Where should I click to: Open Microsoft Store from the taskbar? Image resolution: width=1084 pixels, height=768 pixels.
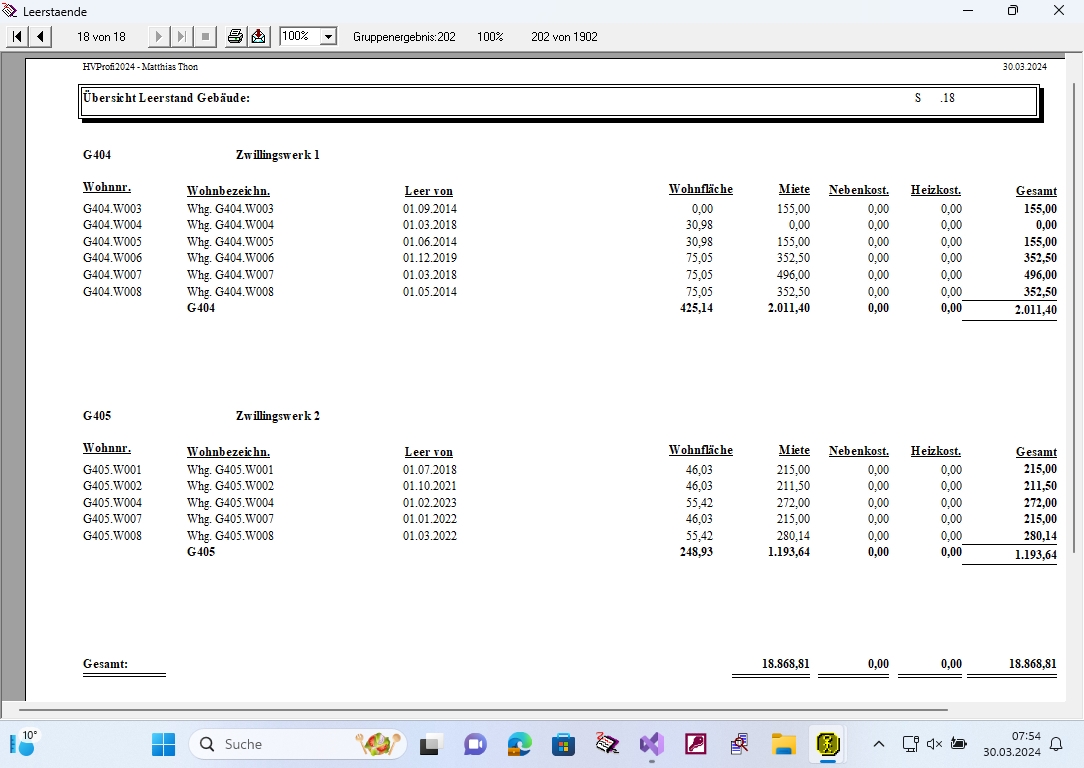click(563, 744)
